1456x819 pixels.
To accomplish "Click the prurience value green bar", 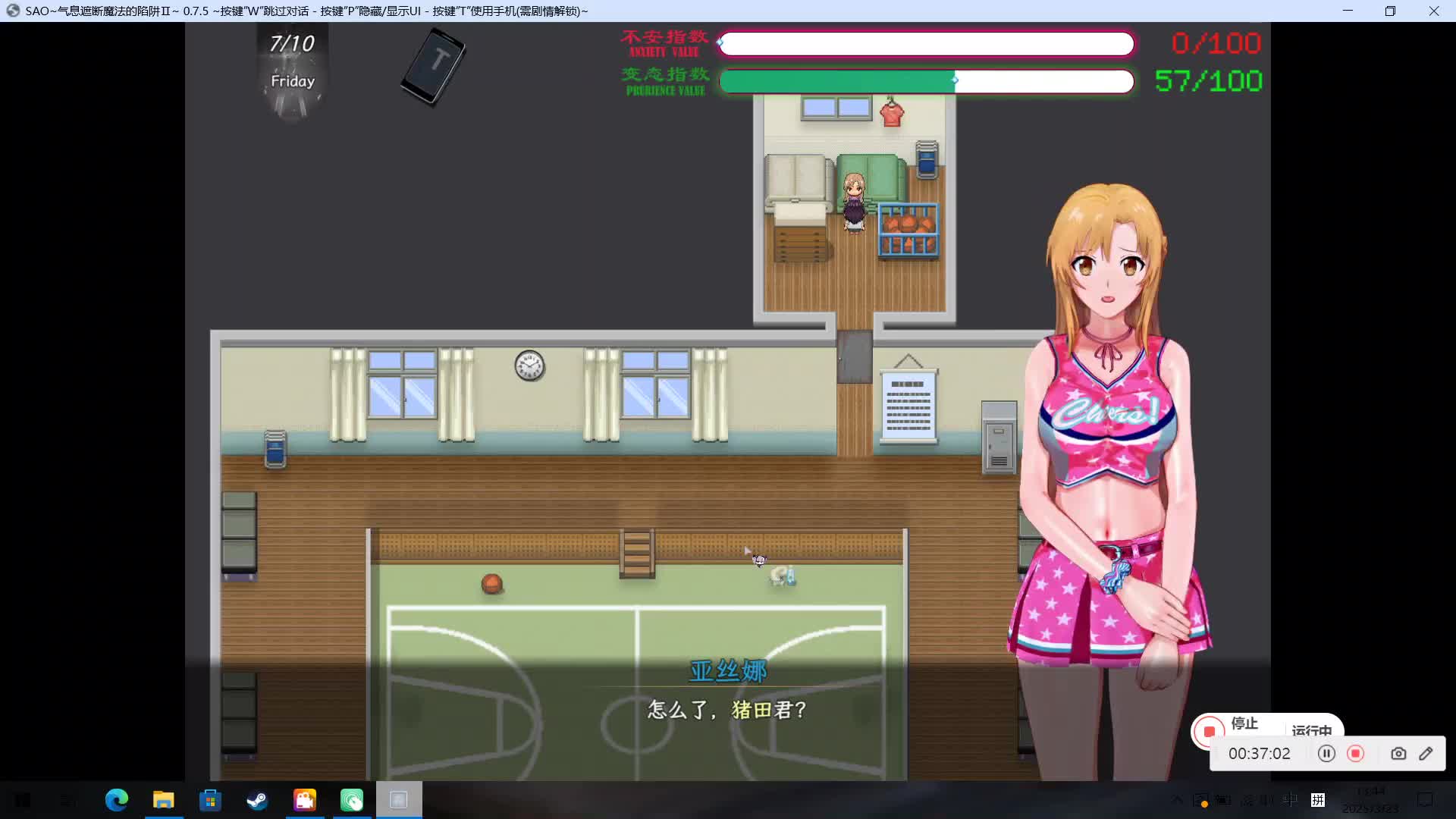I will tap(926, 81).
